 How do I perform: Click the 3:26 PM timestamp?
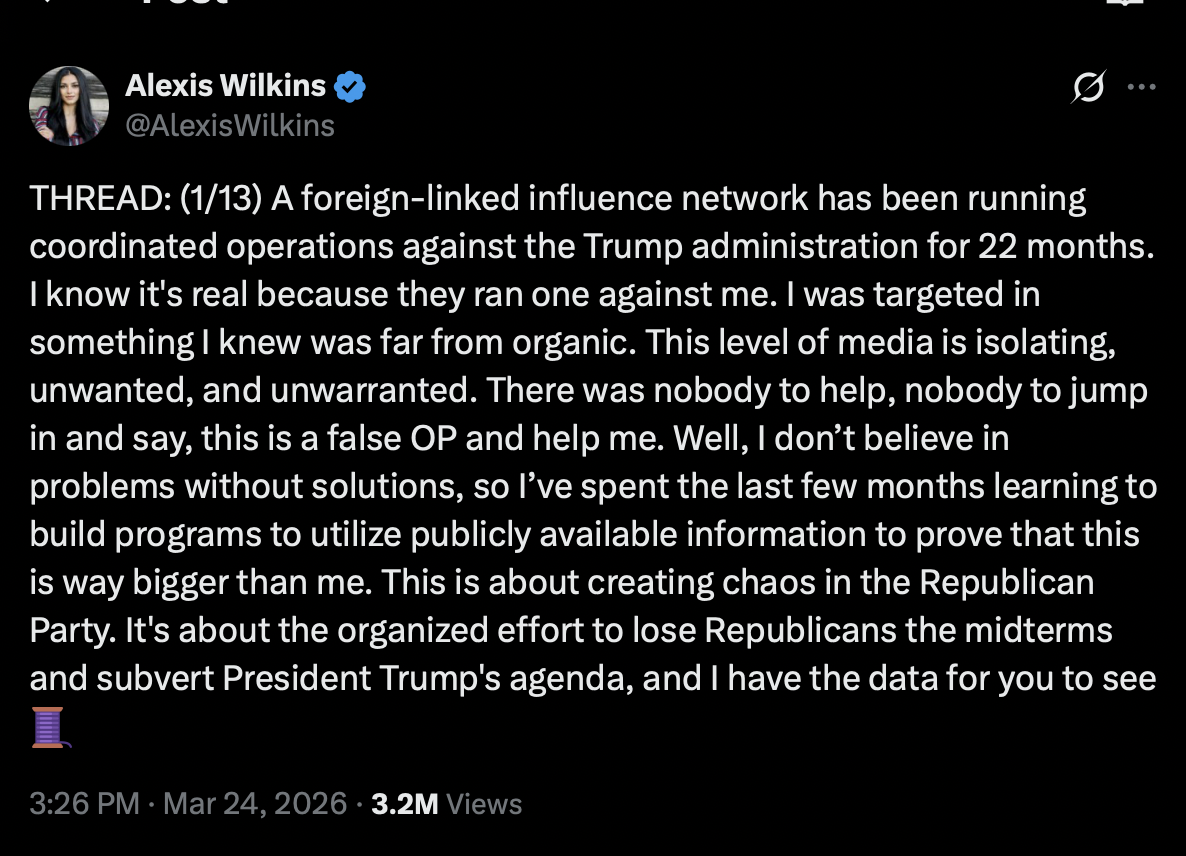tap(84, 804)
